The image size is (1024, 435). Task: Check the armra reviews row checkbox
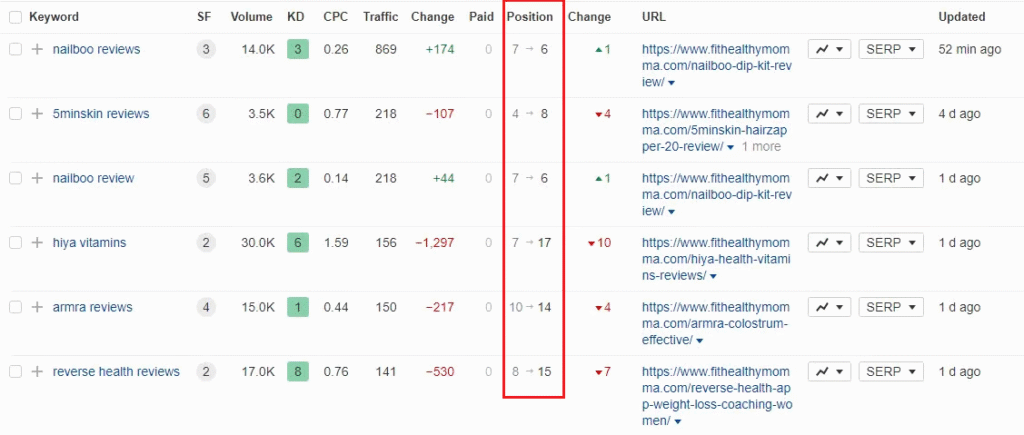pos(15,307)
